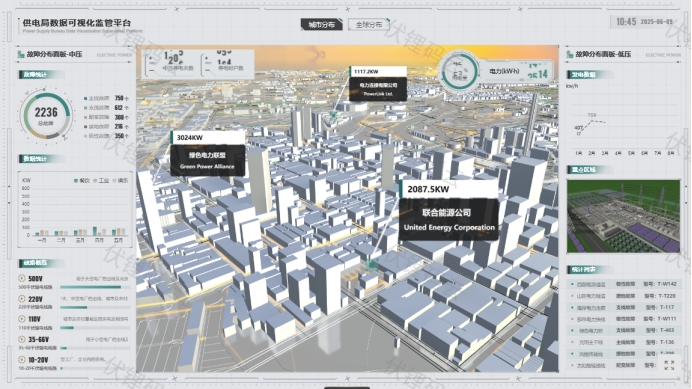This screenshot has width=692, height=389.
Task: Select the 城市分布 tab at top
Action: point(322,24)
